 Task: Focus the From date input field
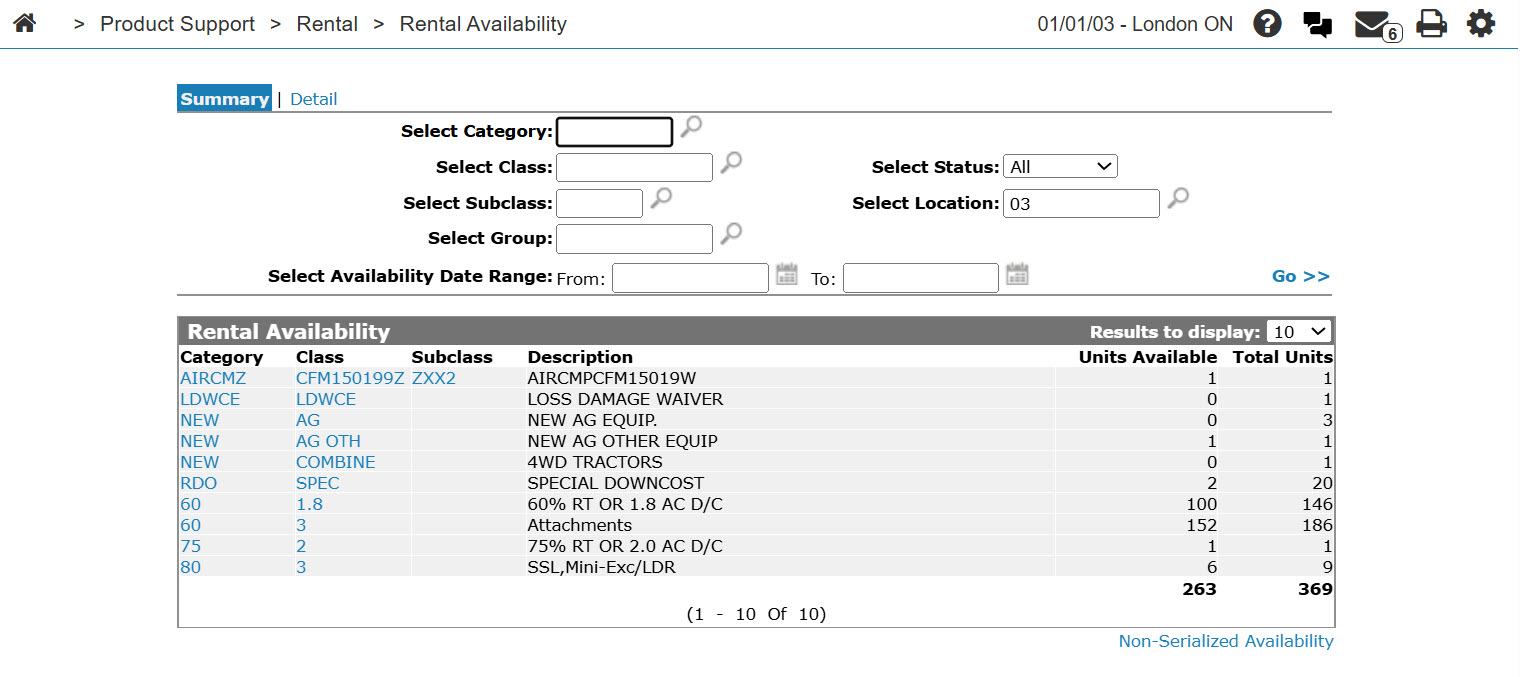point(690,278)
